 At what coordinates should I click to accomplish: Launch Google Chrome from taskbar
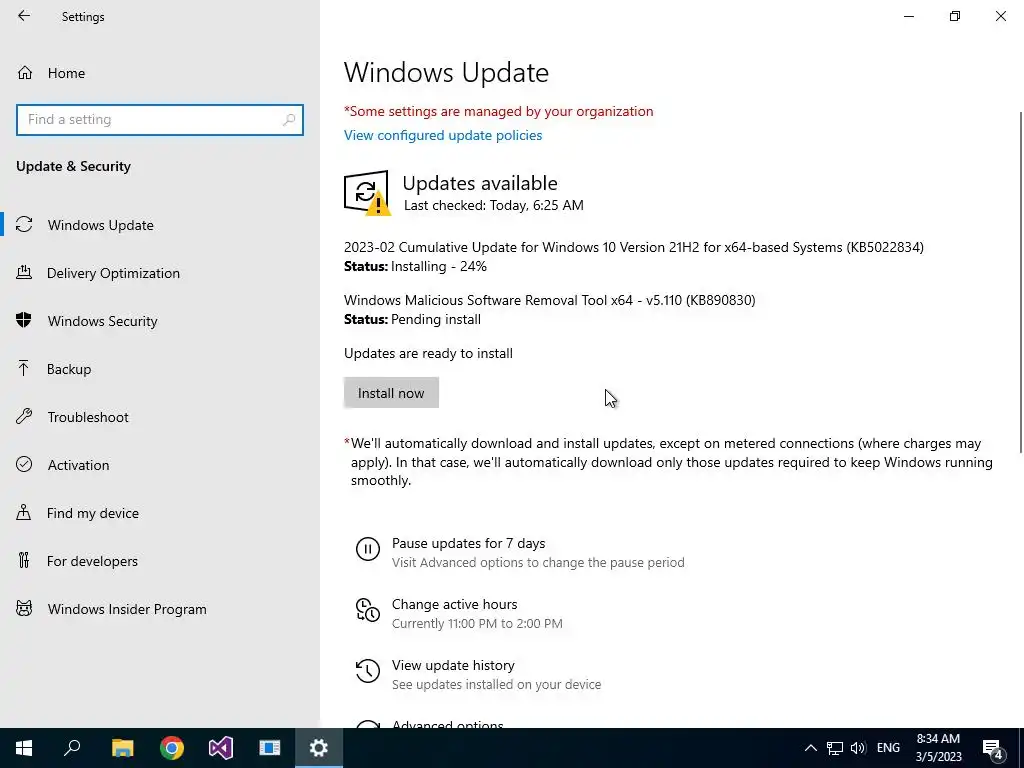172,748
